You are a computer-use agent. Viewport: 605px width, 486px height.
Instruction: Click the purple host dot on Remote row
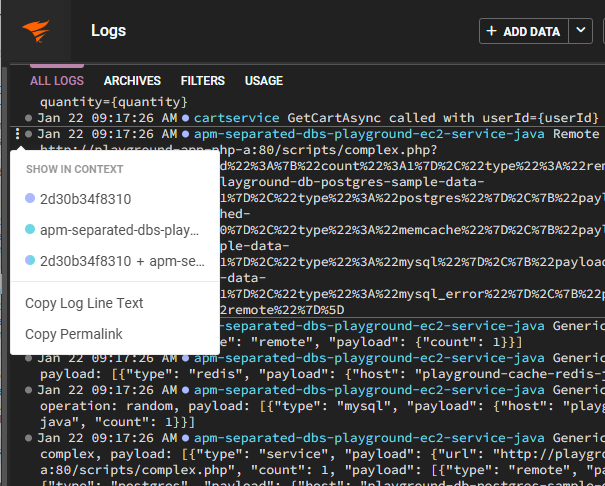coord(186,134)
